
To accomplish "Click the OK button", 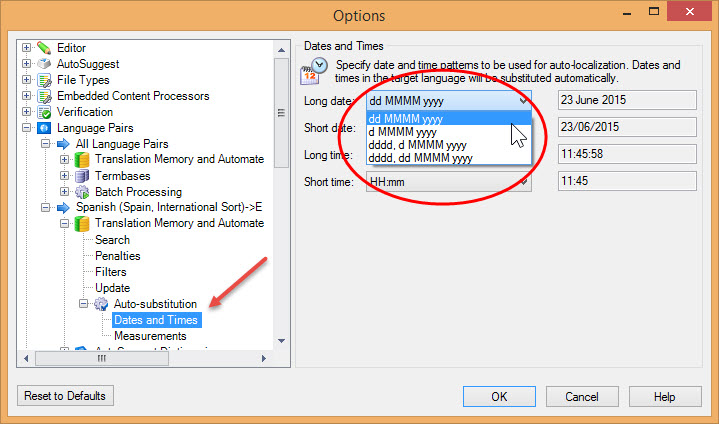I will pyautogui.click(x=500, y=397).
